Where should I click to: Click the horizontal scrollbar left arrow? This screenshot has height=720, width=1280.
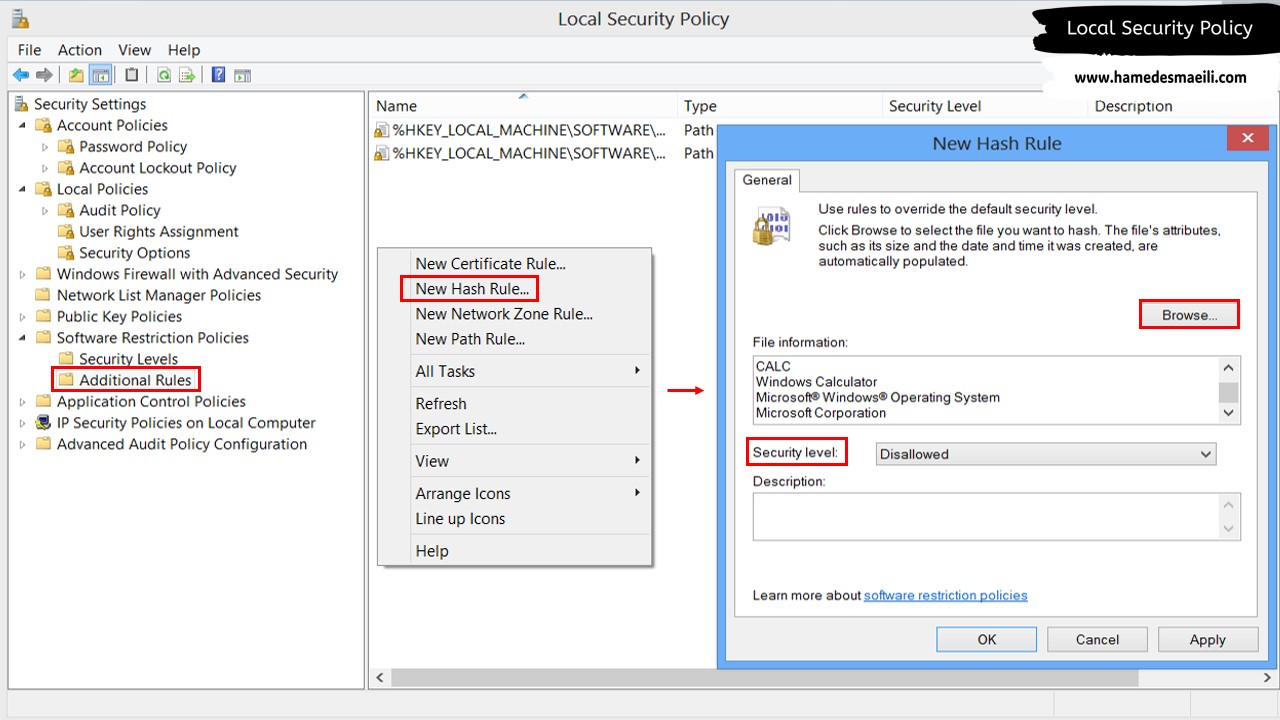coord(380,678)
